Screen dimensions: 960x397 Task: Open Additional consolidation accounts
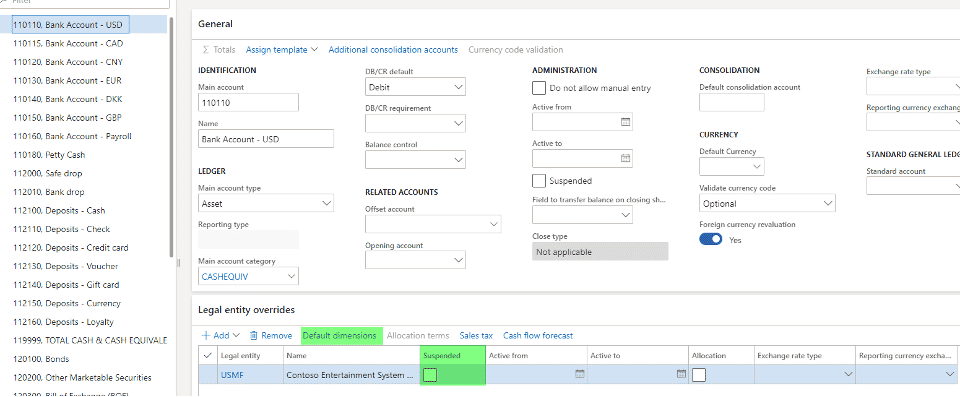click(393, 50)
